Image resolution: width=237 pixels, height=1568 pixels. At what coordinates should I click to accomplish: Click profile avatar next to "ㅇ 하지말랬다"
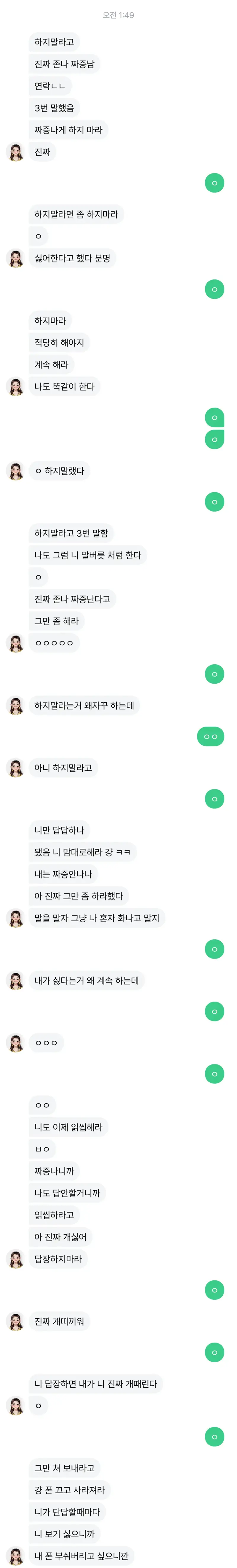15,471
